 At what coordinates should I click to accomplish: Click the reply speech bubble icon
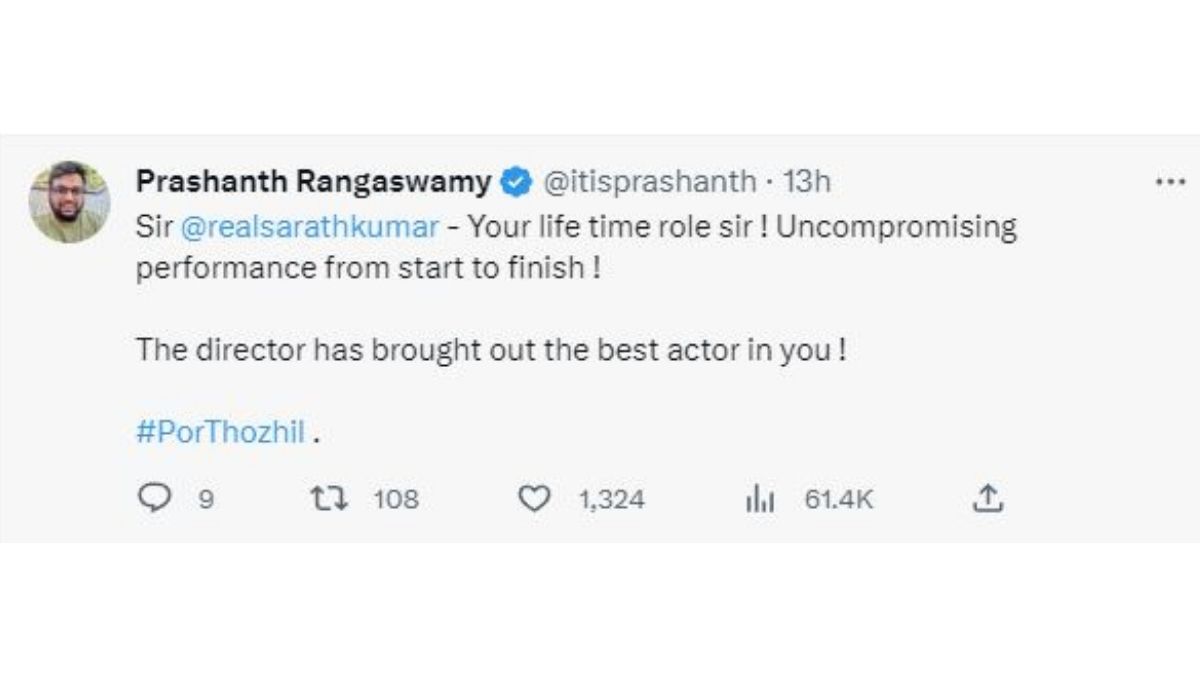[x=153, y=498]
